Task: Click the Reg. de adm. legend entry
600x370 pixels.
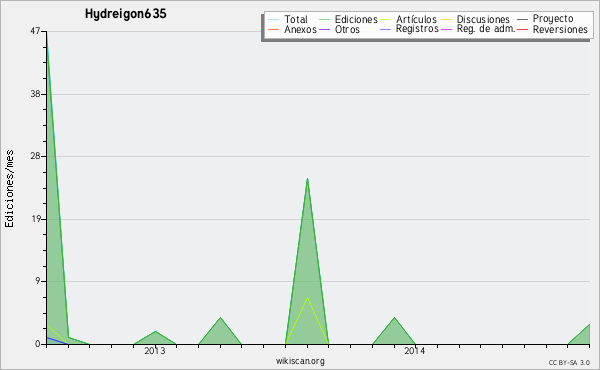Action: (478, 29)
